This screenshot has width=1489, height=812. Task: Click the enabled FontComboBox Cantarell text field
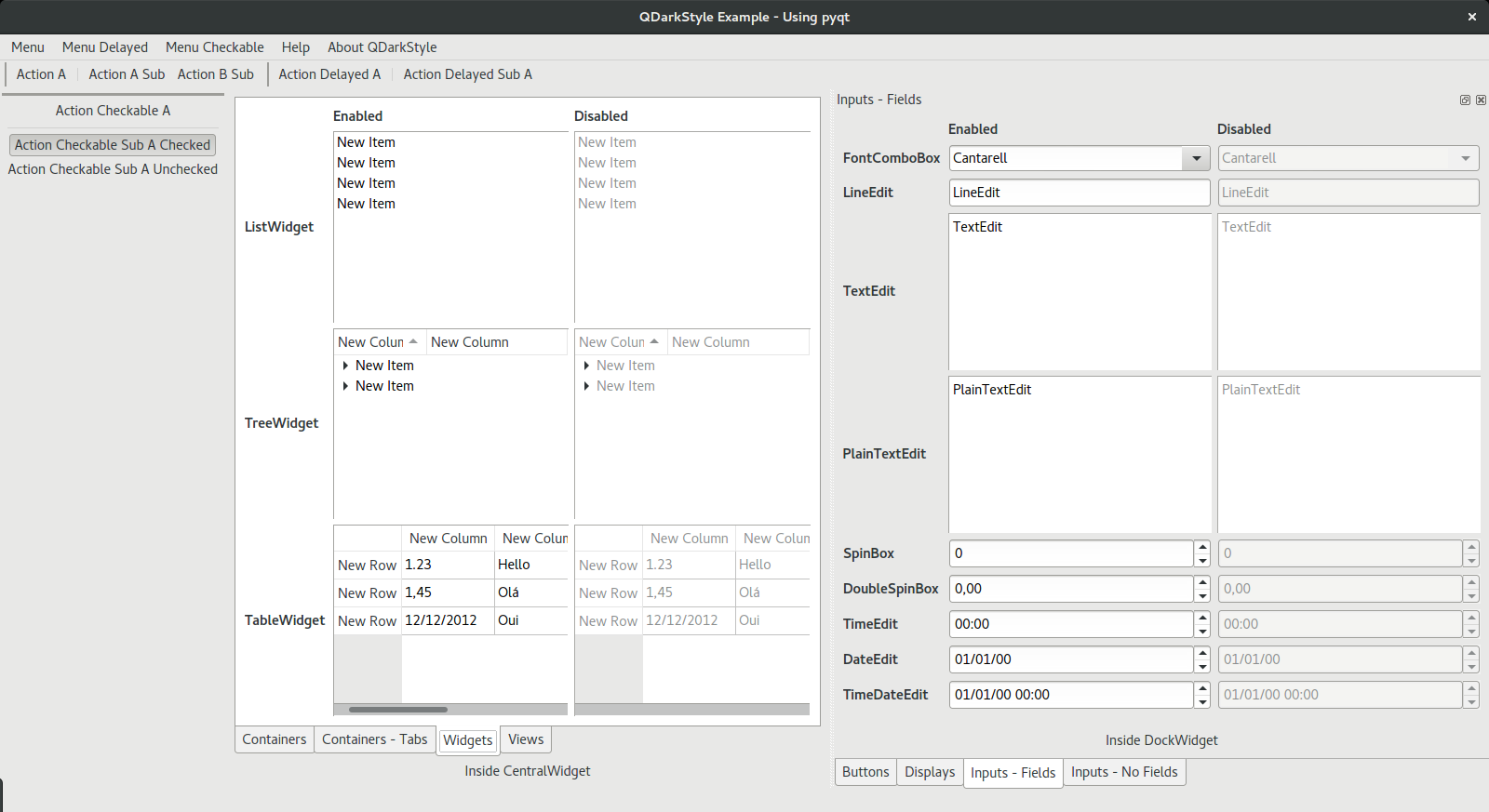pyautogui.click(x=1066, y=158)
